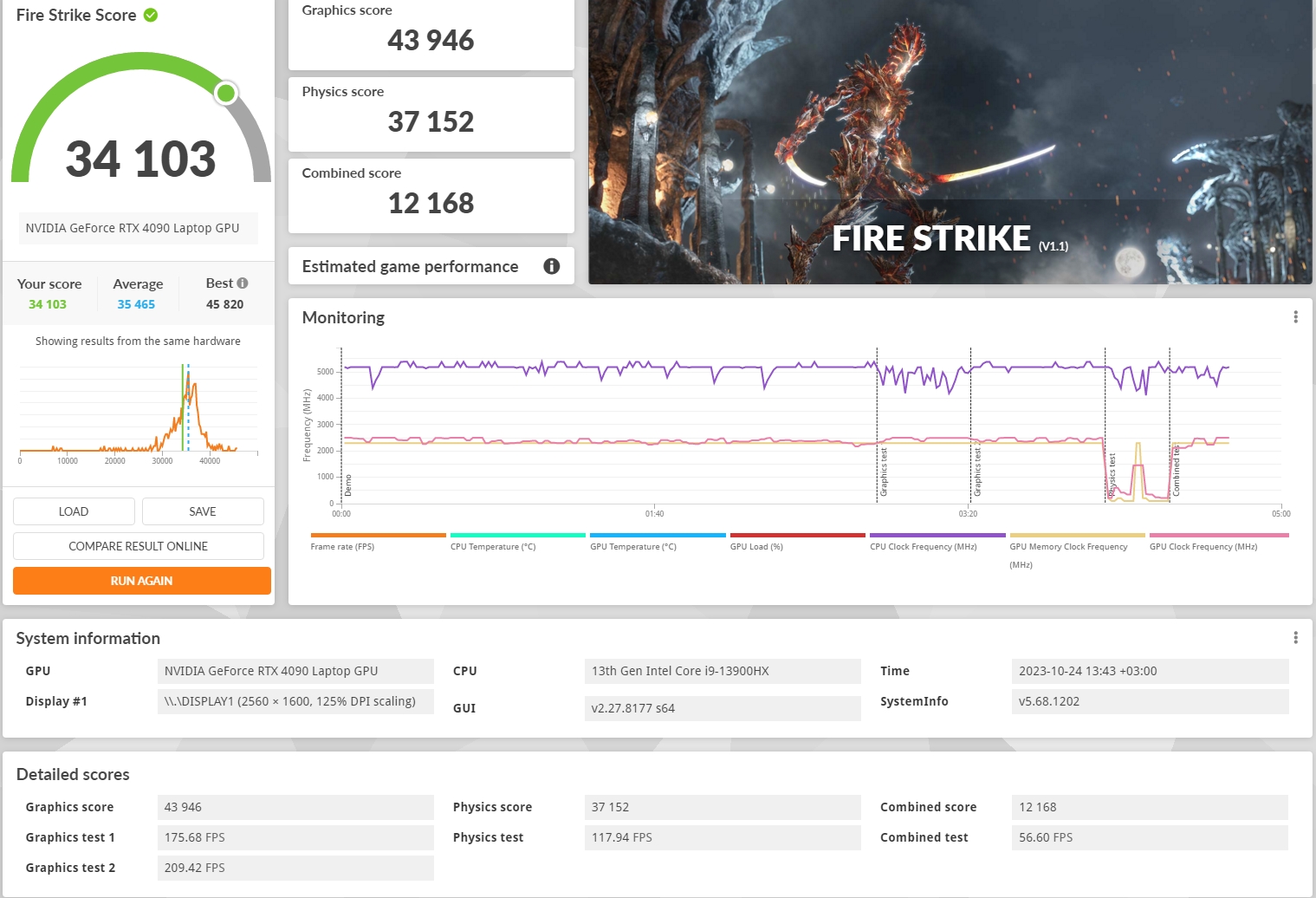Click the green verified checkmark icon

click(151, 16)
